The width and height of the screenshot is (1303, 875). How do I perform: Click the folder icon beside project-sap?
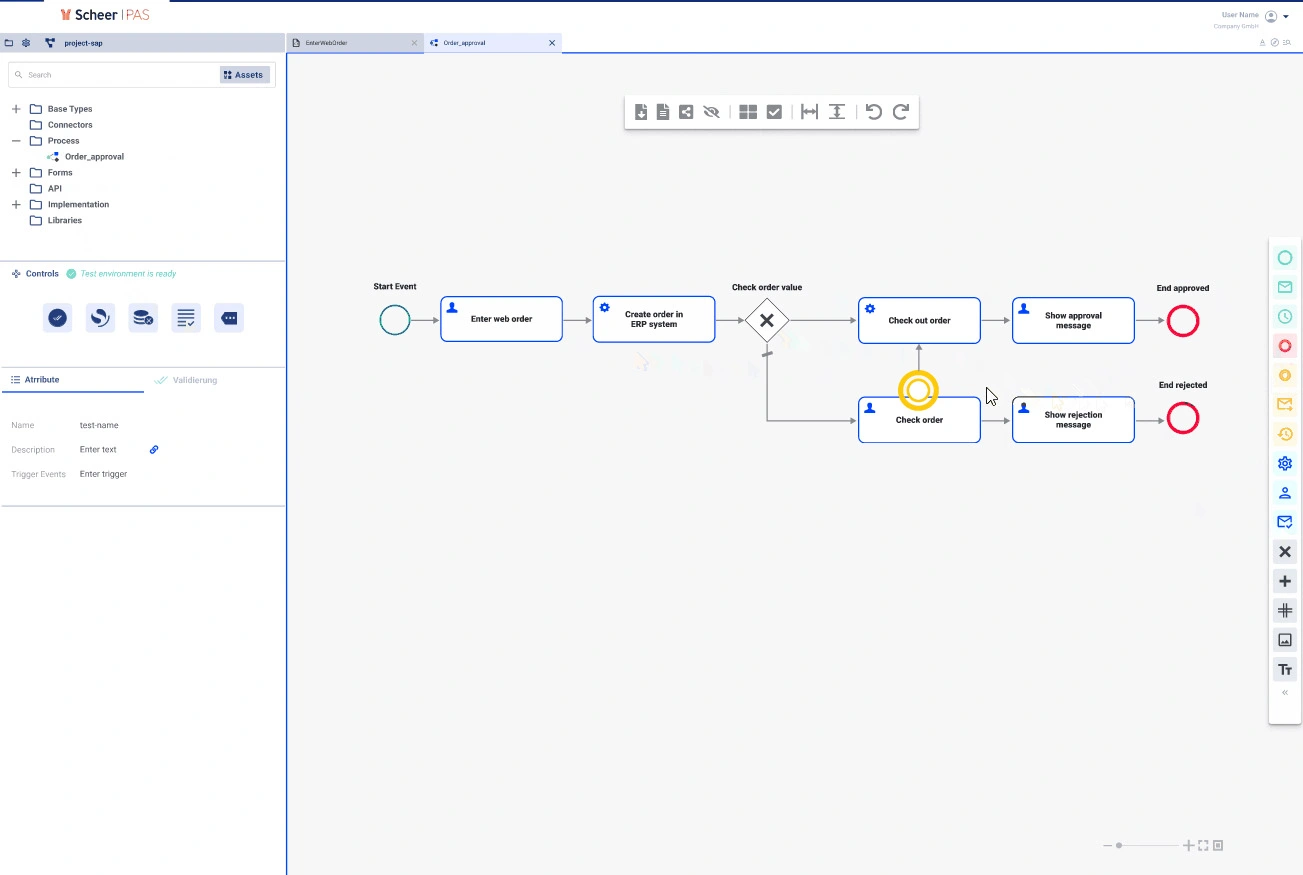coord(9,43)
